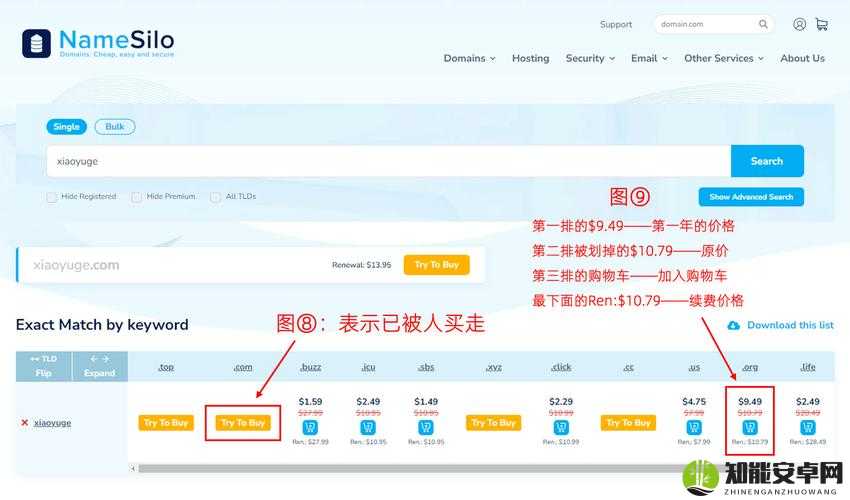This screenshot has width=850, height=500.
Task: Click the blue Search button
Action: [767, 161]
